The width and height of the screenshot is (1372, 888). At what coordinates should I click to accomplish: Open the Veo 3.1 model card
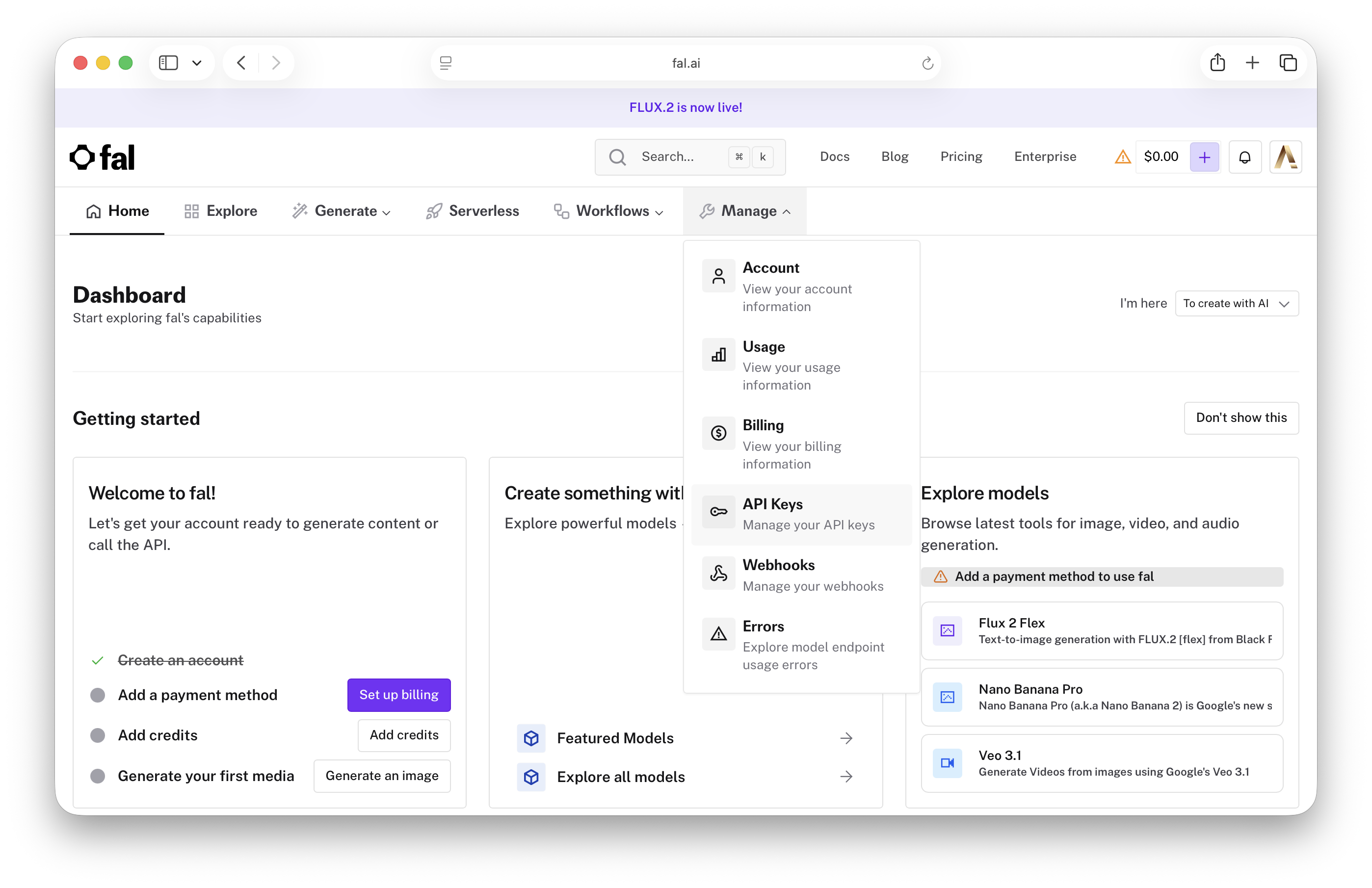click(x=1102, y=763)
